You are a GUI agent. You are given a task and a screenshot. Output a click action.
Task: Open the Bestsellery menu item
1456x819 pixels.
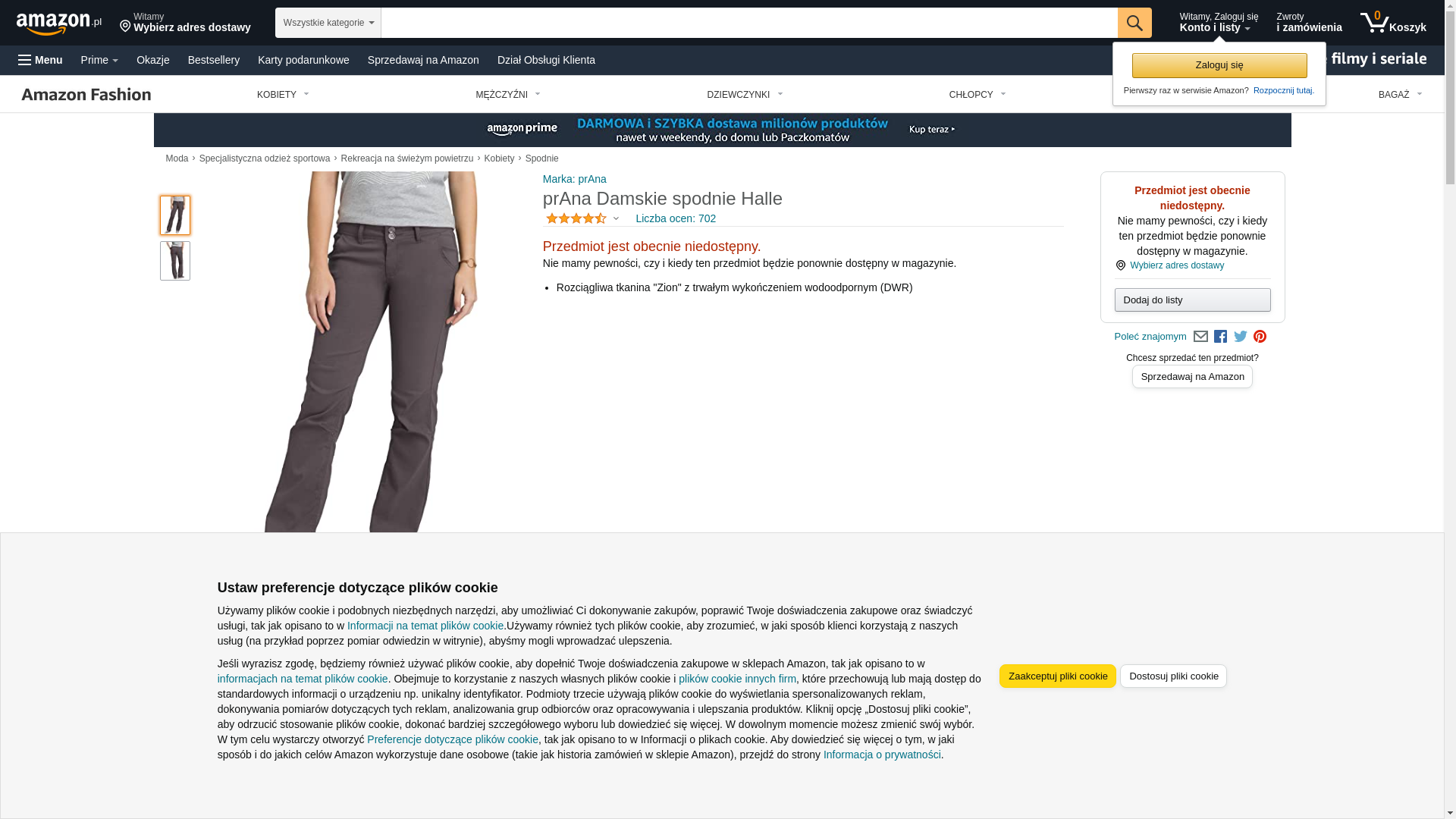click(214, 60)
